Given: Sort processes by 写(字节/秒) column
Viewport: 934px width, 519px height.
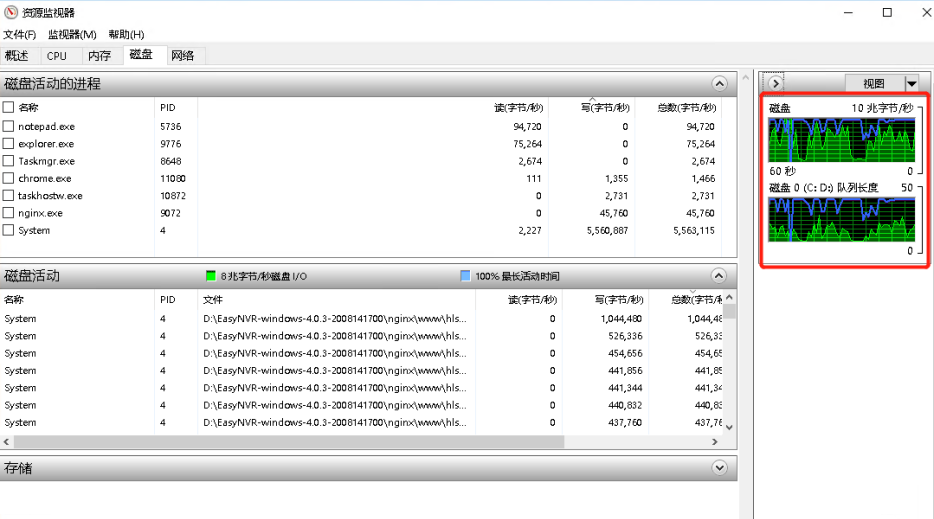Looking at the screenshot, I should point(605,108).
